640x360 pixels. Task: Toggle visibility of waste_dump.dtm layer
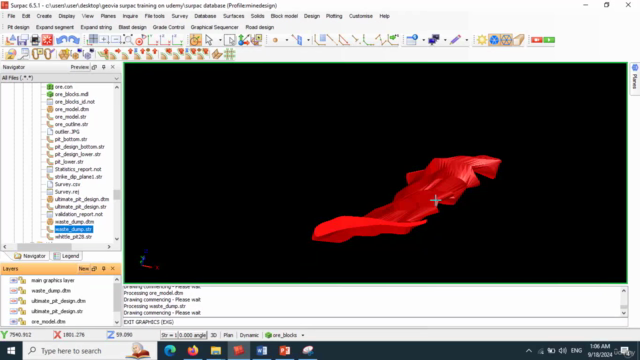pyautogui.click(x=14, y=291)
